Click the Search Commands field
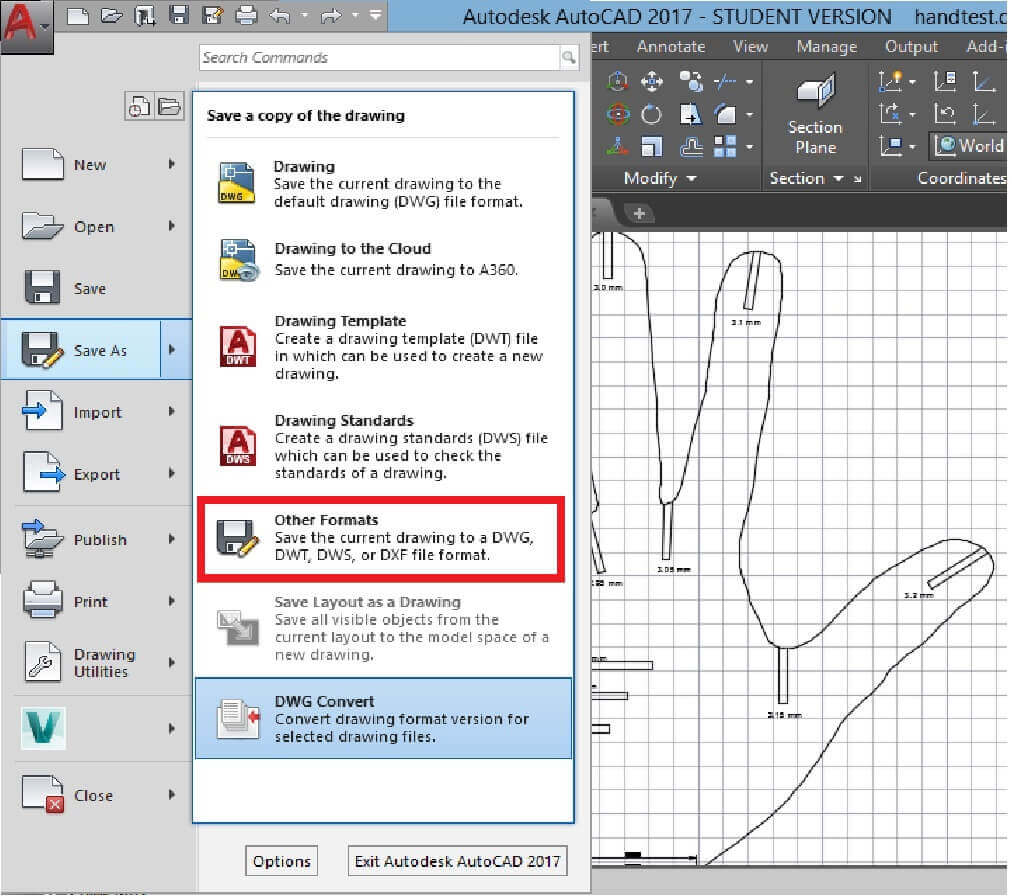 (x=380, y=57)
